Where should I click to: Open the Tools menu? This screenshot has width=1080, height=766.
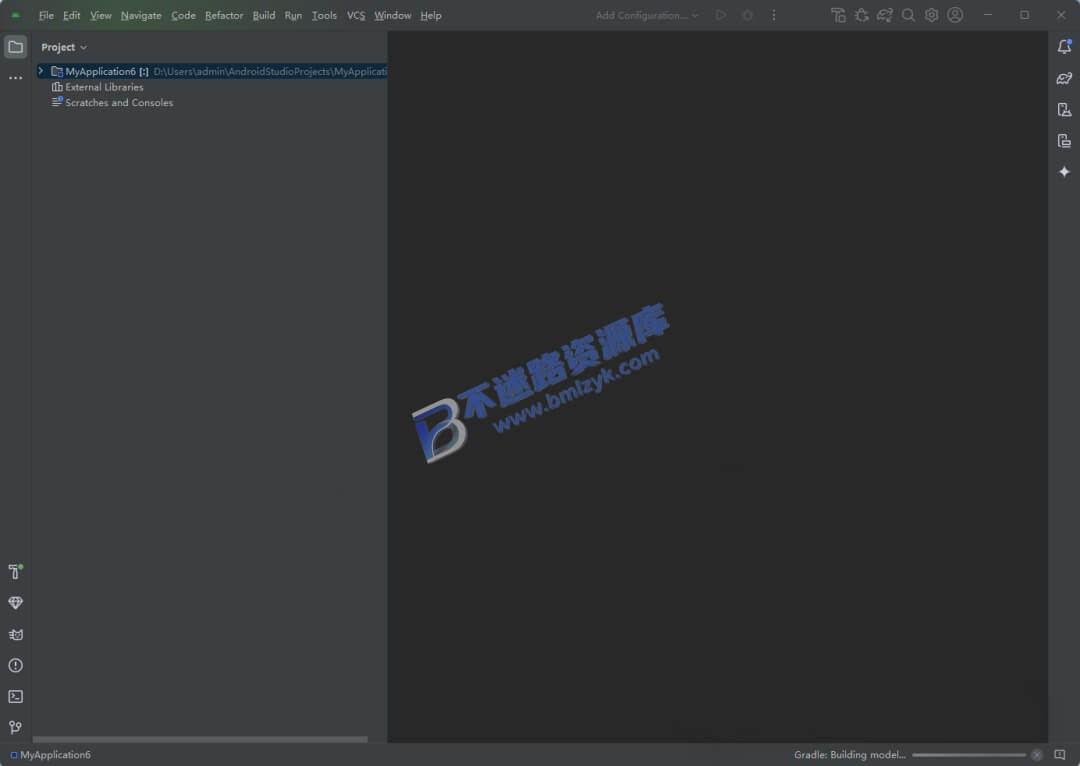(x=324, y=15)
